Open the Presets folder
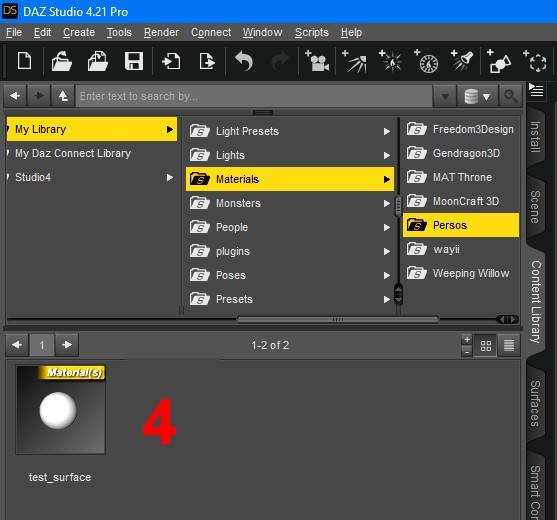557x520 pixels. [x=290, y=299]
